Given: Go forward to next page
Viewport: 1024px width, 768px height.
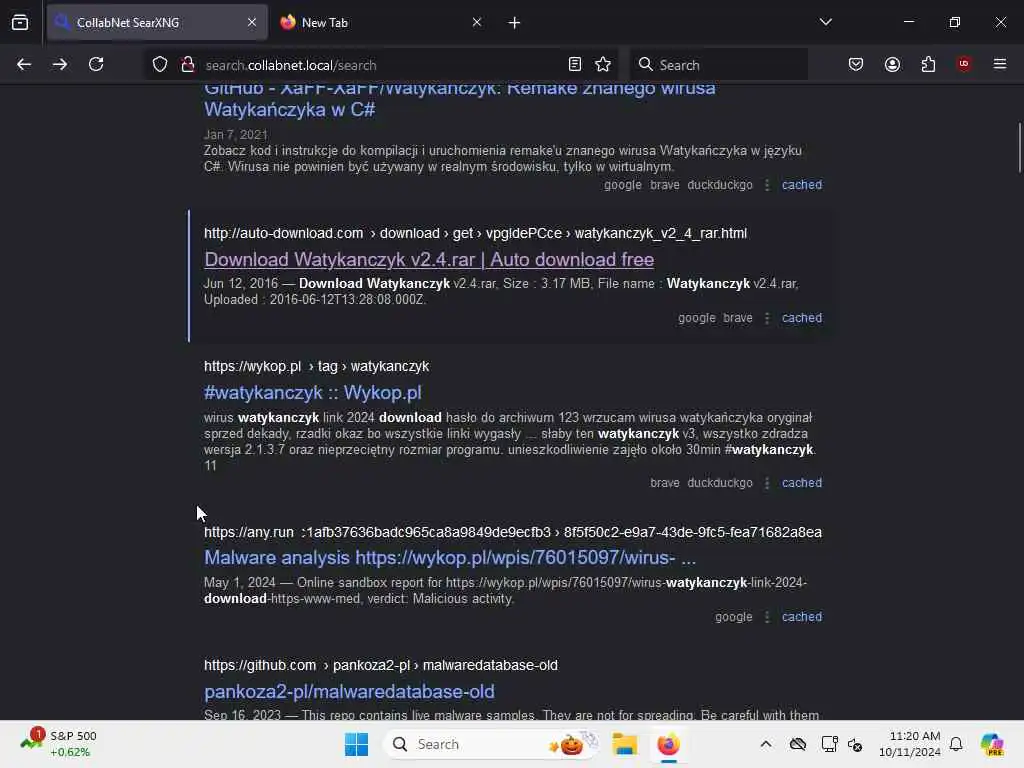Looking at the screenshot, I should [60, 65].
